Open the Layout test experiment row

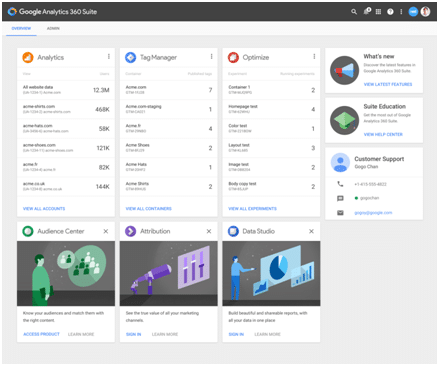[271, 148]
